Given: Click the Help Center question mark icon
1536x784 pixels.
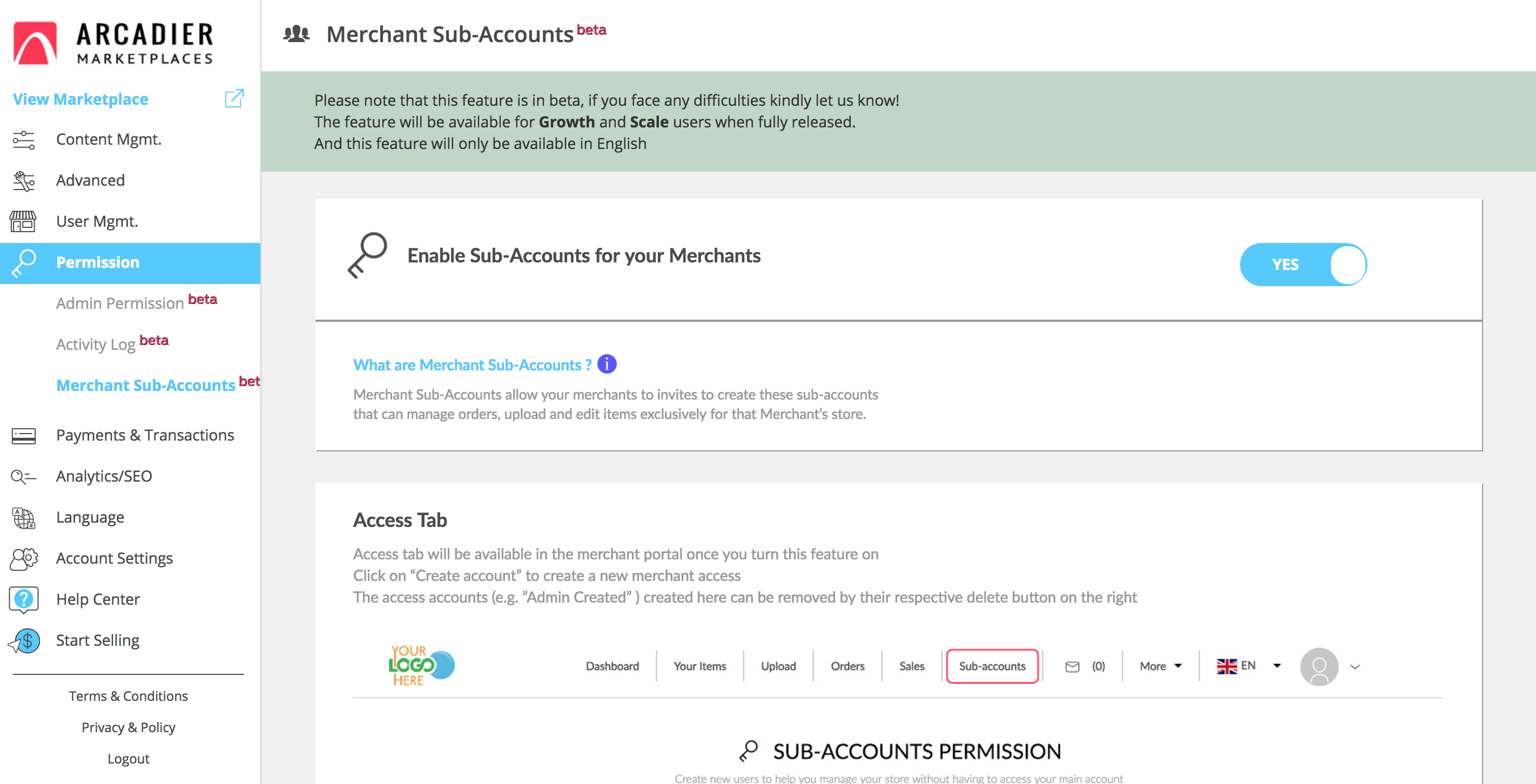Looking at the screenshot, I should click(x=24, y=599).
